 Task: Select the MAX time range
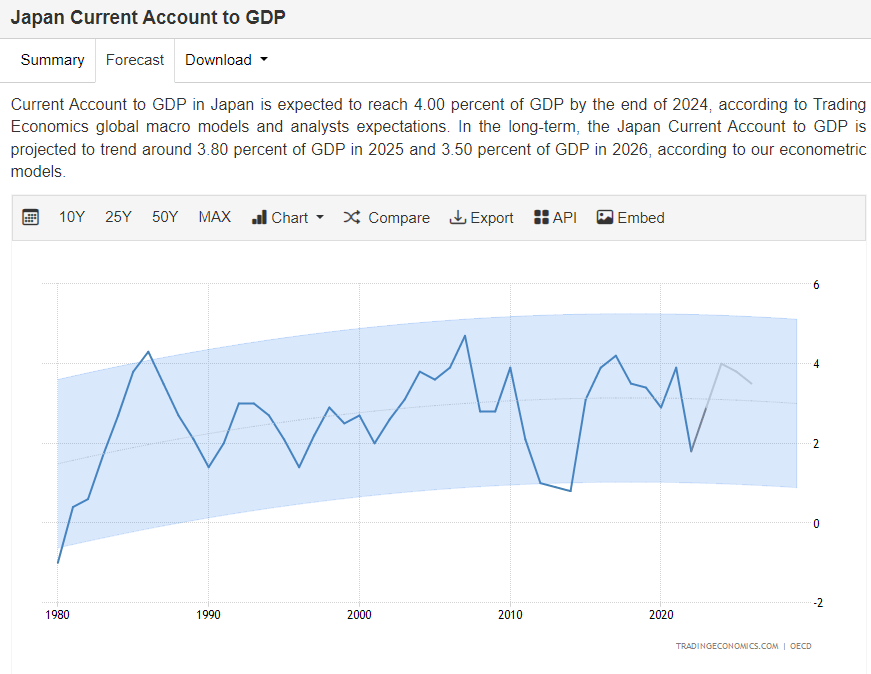point(214,217)
